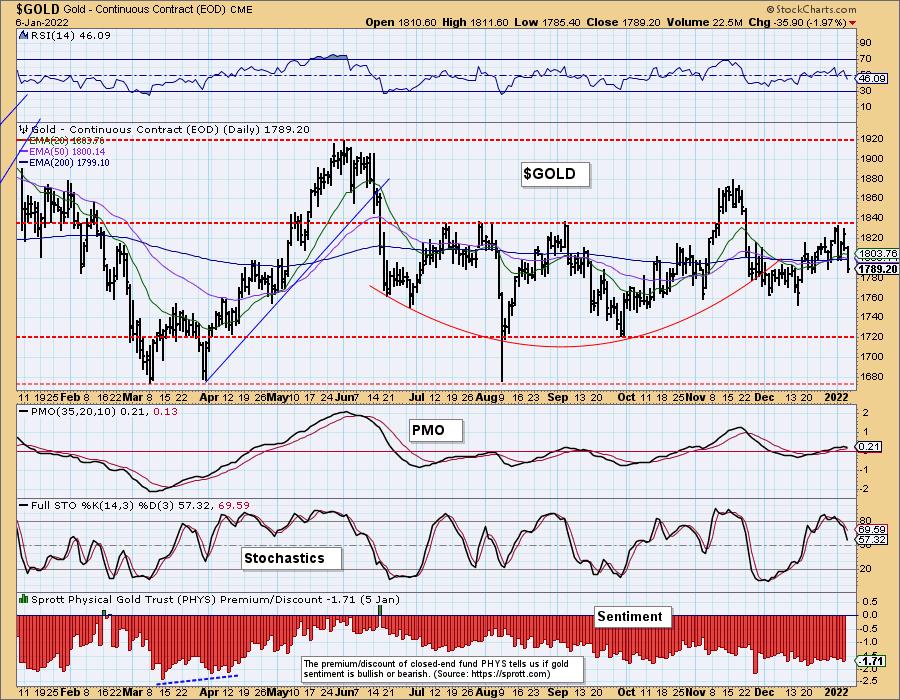Click the PMO annotation box
900x700 pixels.
pyautogui.click(x=435, y=430)
